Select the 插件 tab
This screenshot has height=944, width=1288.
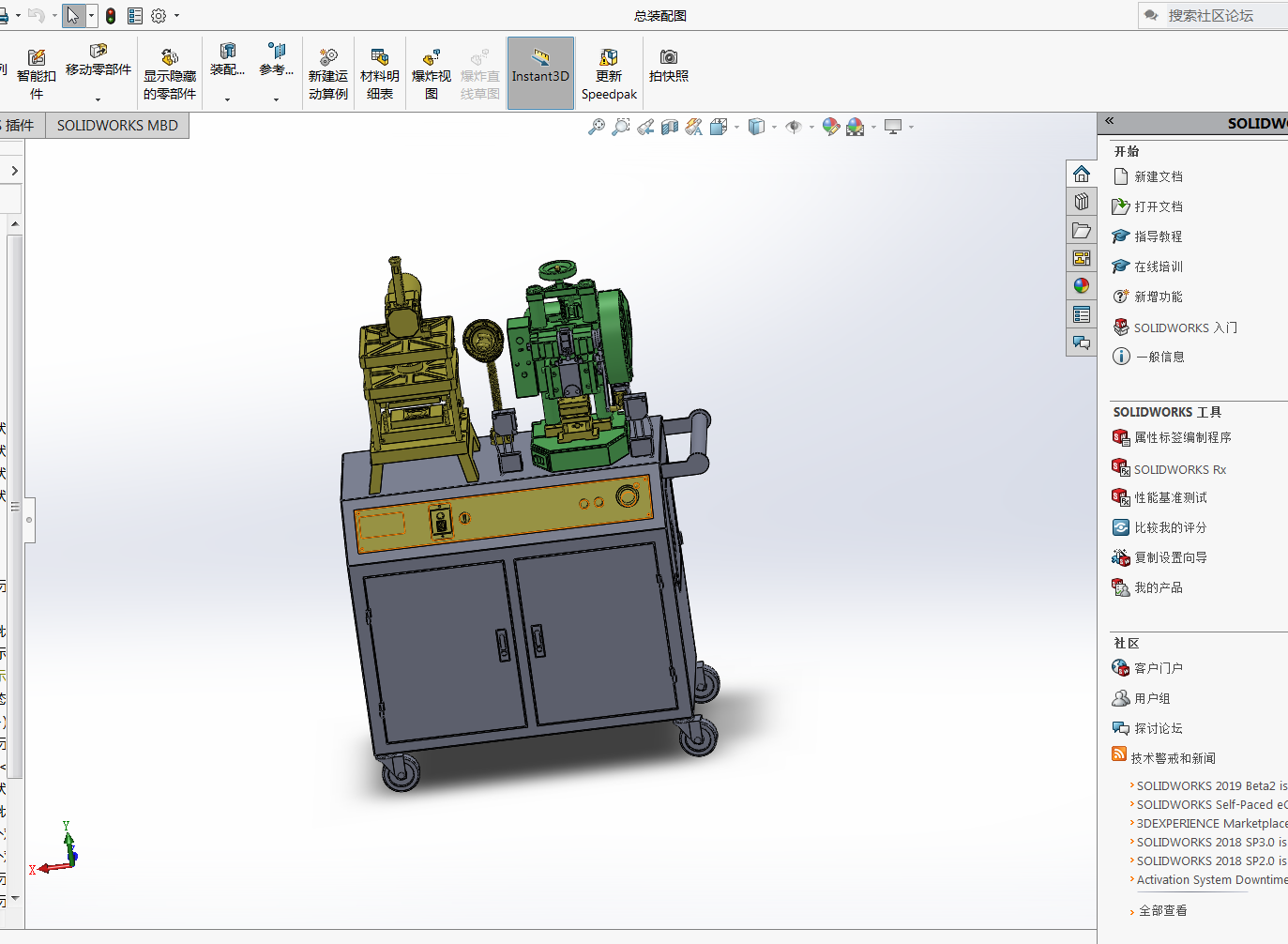tap(20, 126)
